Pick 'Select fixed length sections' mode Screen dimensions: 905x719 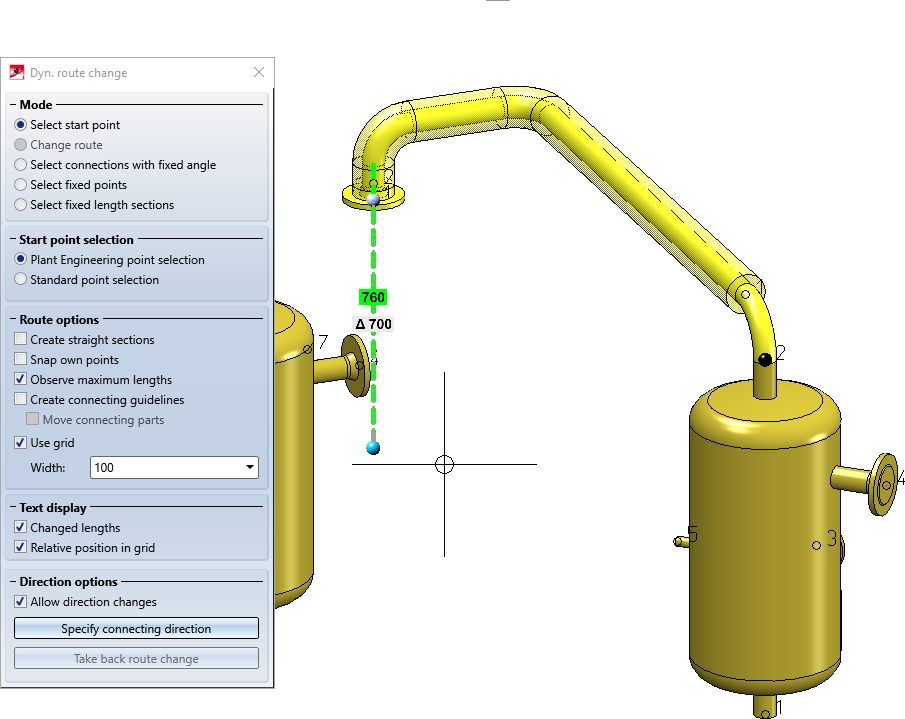[21, 205]
